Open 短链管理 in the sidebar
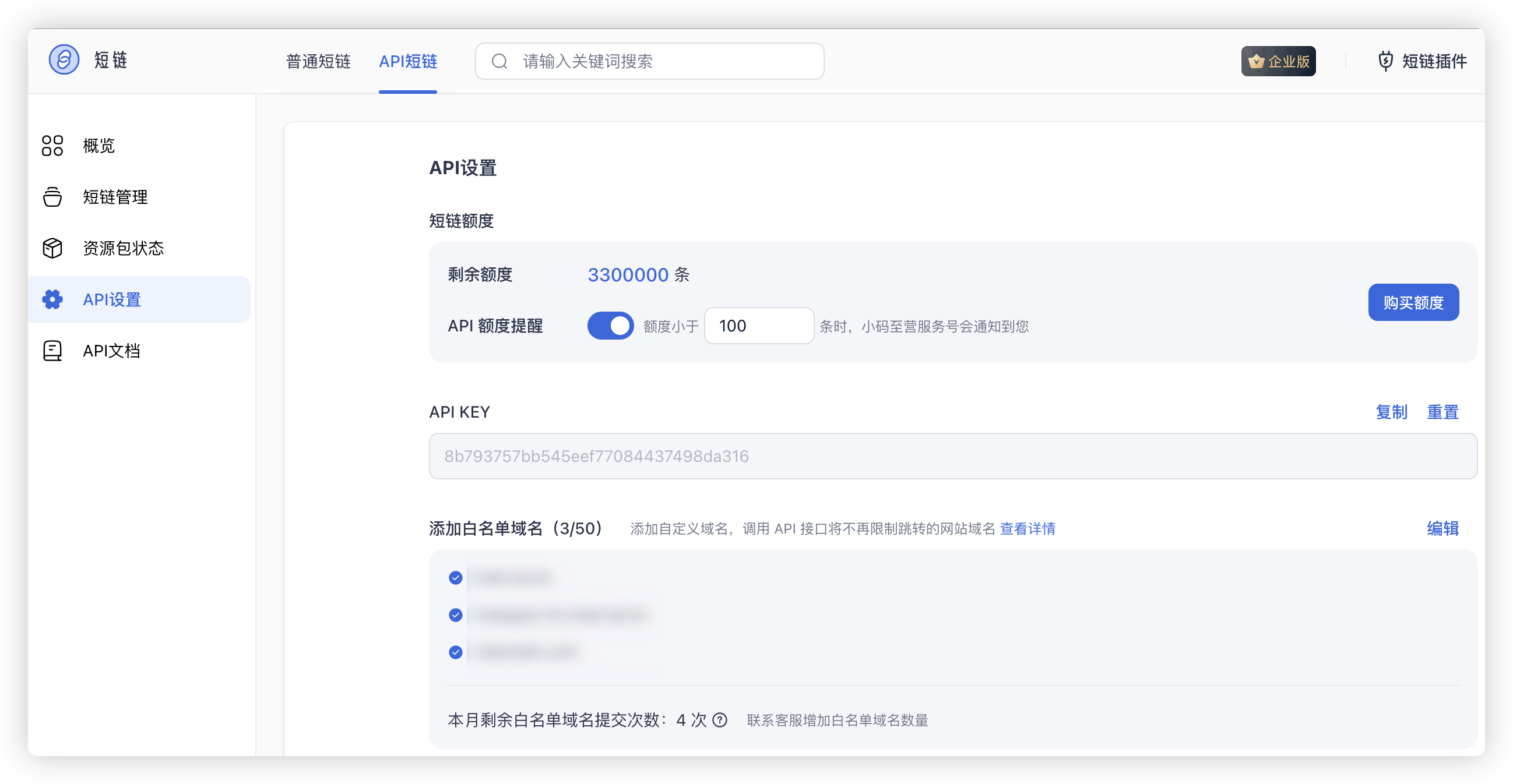The height and width of the screenshot is (784, 1513). click(x=139, y=197)
